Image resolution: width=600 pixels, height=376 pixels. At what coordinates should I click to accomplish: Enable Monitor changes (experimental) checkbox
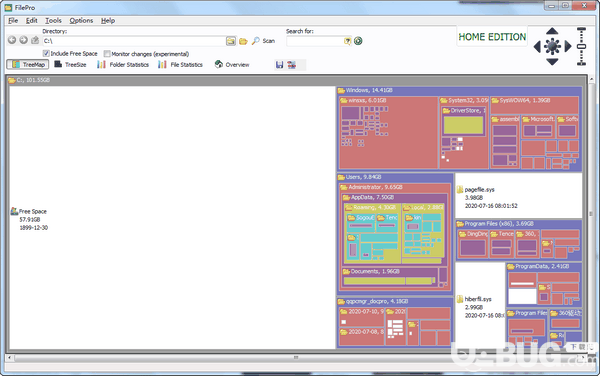click(107, 54)
